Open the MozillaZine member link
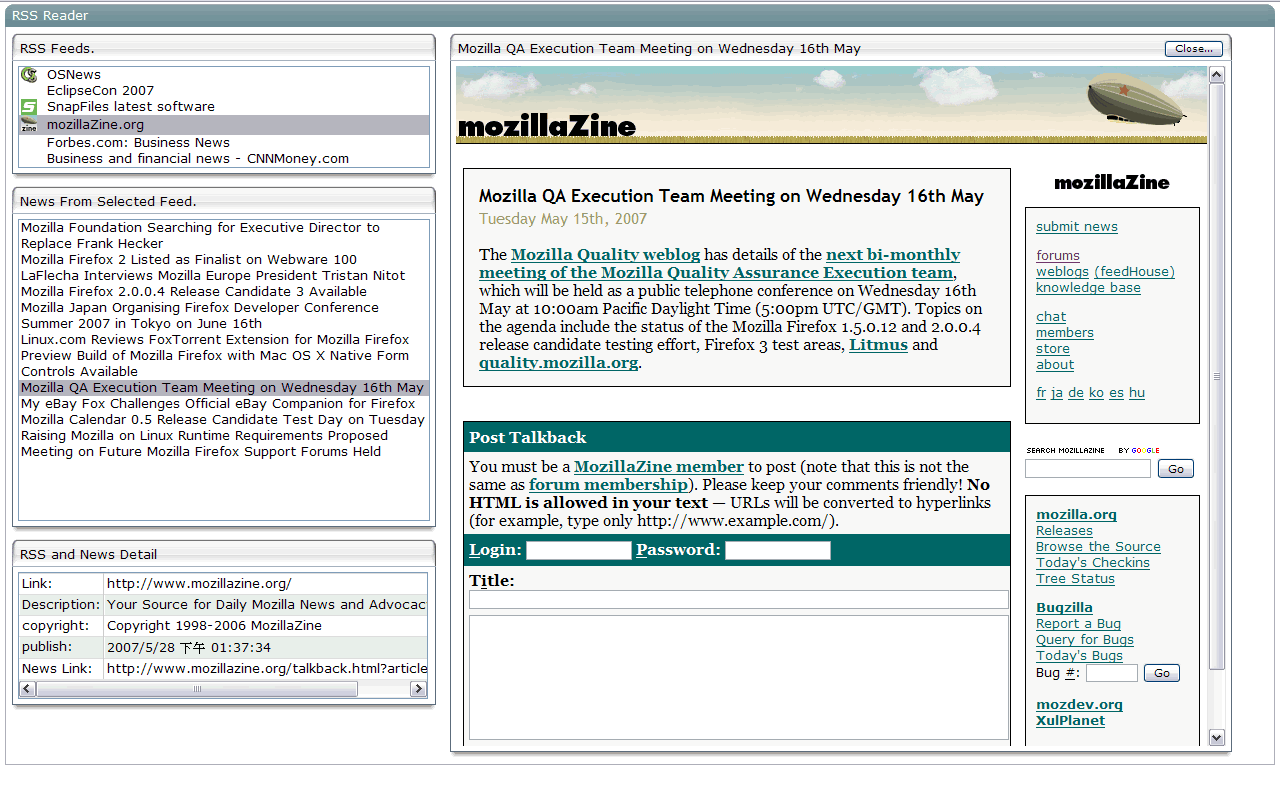Screen dimensions: 1280x786 click(659, 467)
